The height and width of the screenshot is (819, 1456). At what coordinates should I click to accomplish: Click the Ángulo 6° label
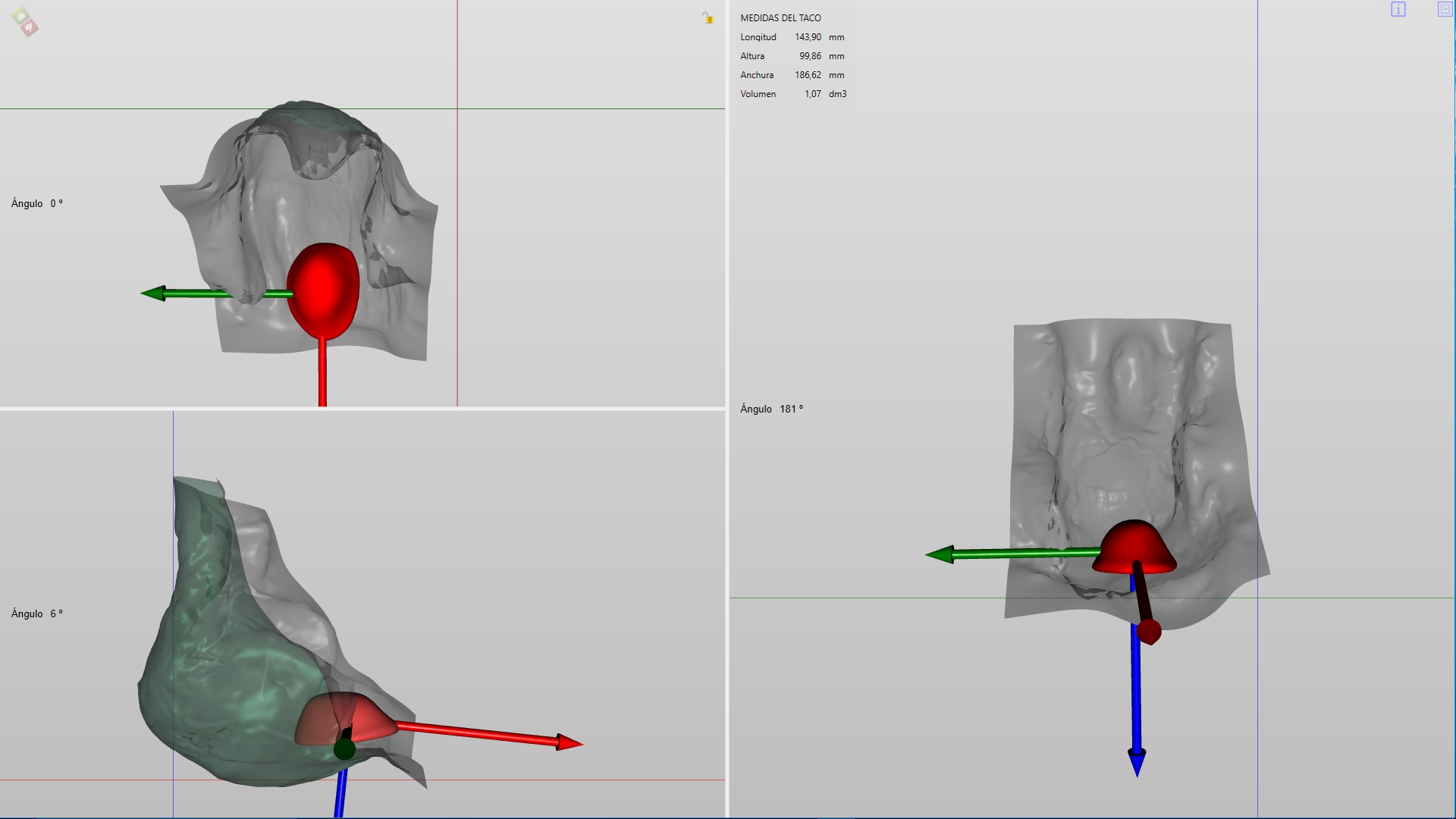point(36,613)
